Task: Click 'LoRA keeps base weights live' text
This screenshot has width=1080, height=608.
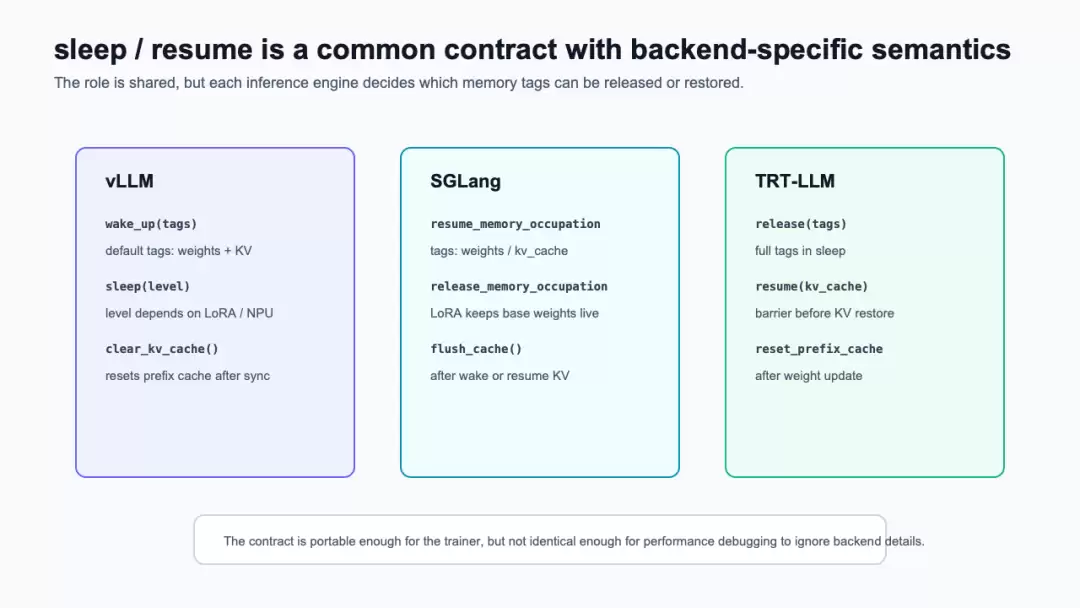Action: pos(515,313)
